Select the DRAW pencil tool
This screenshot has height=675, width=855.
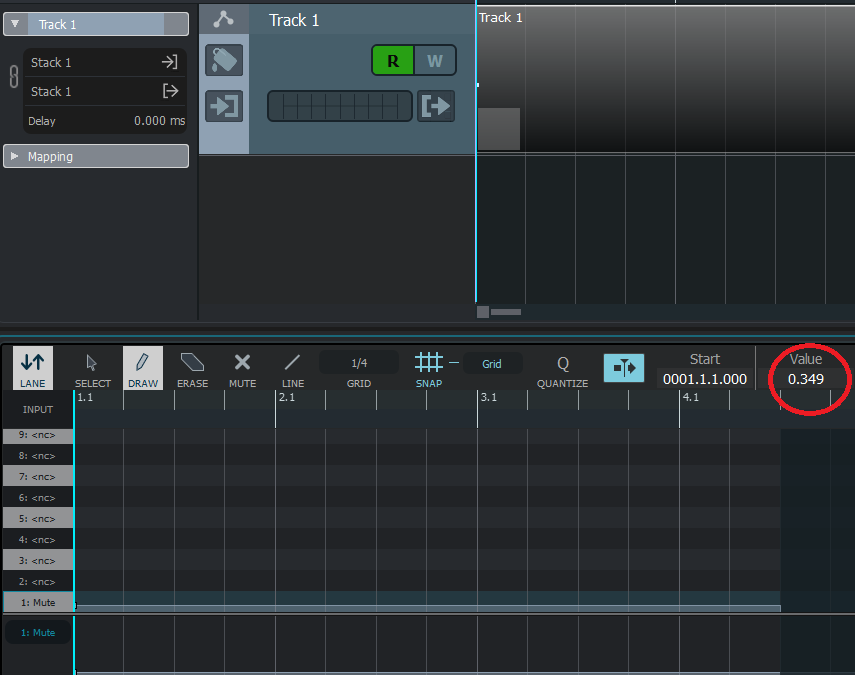tap(143, 368)
